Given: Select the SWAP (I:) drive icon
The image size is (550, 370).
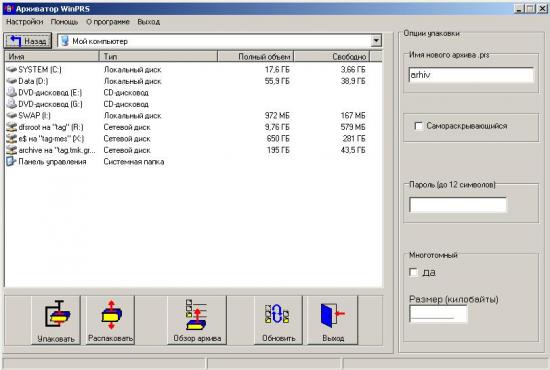Looking at the screenshot, I should (12, 115).
